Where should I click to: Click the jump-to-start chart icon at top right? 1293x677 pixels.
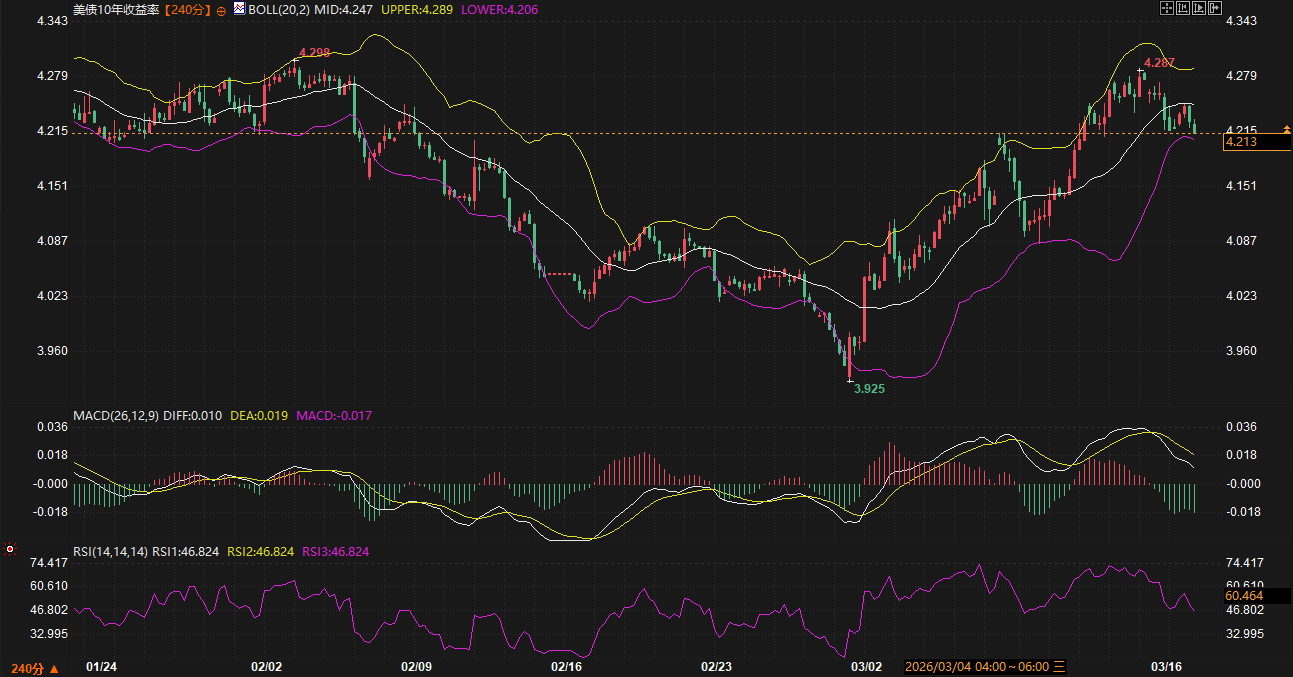click(1183, 8)
